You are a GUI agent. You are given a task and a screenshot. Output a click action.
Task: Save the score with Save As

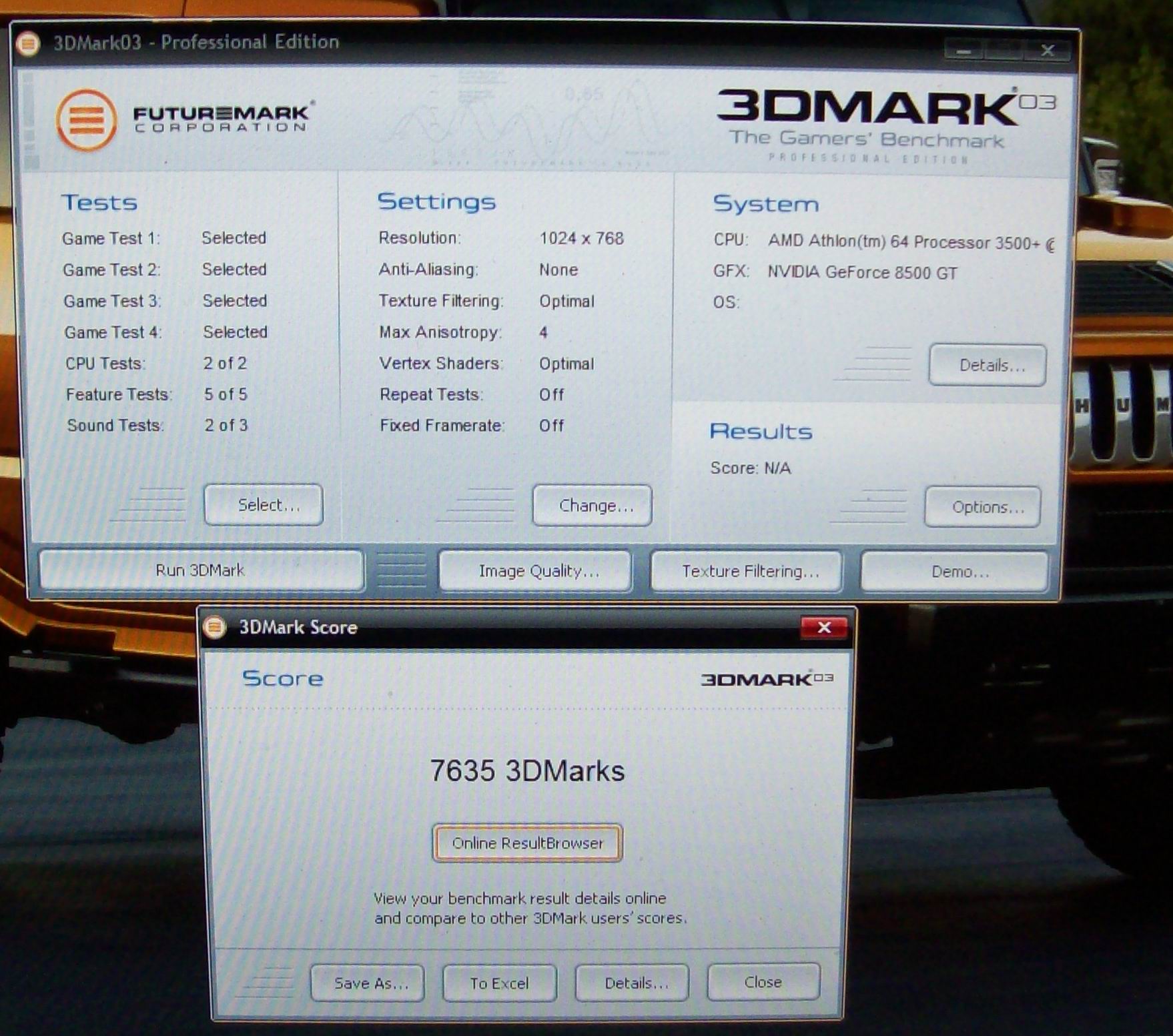point(368,983)
